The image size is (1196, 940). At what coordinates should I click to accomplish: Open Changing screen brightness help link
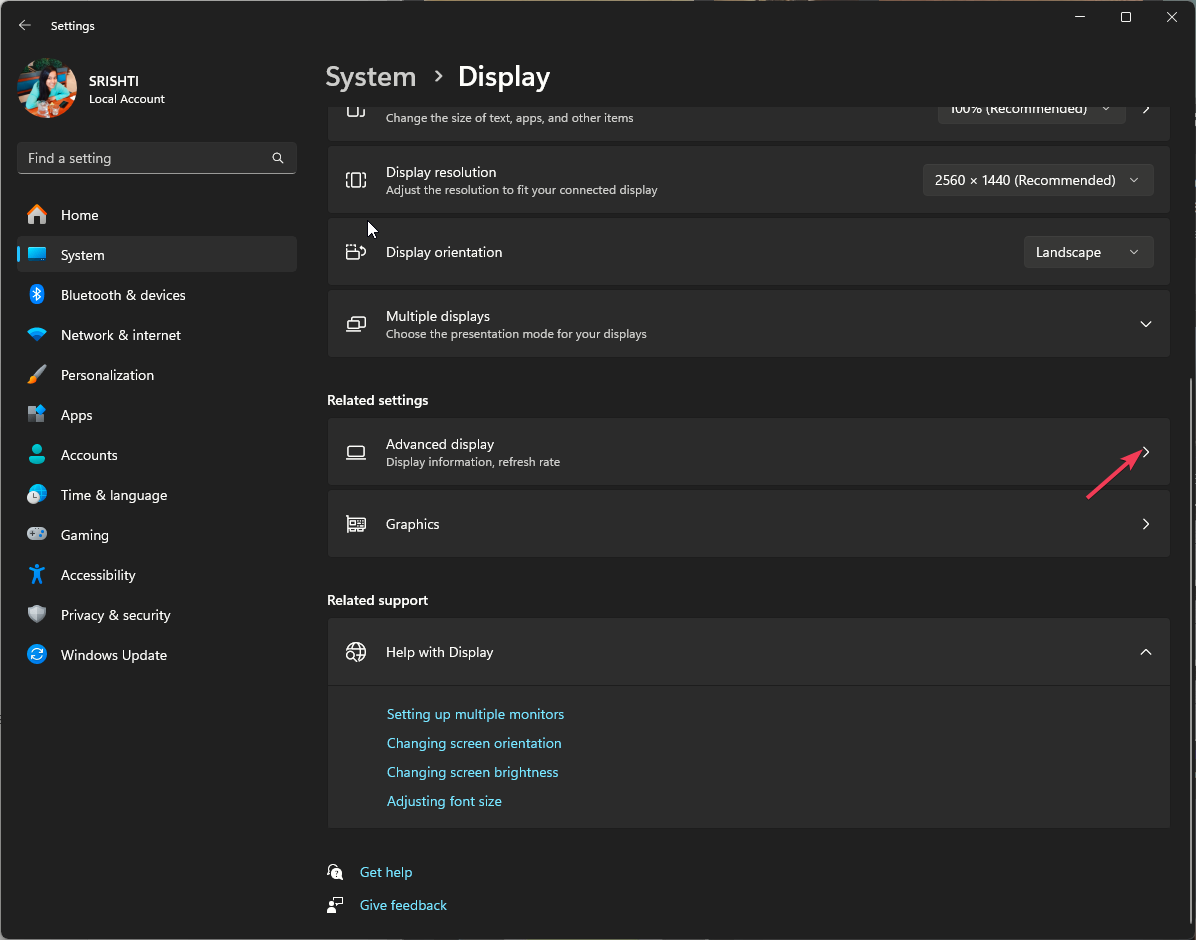[x=472, y=772]
